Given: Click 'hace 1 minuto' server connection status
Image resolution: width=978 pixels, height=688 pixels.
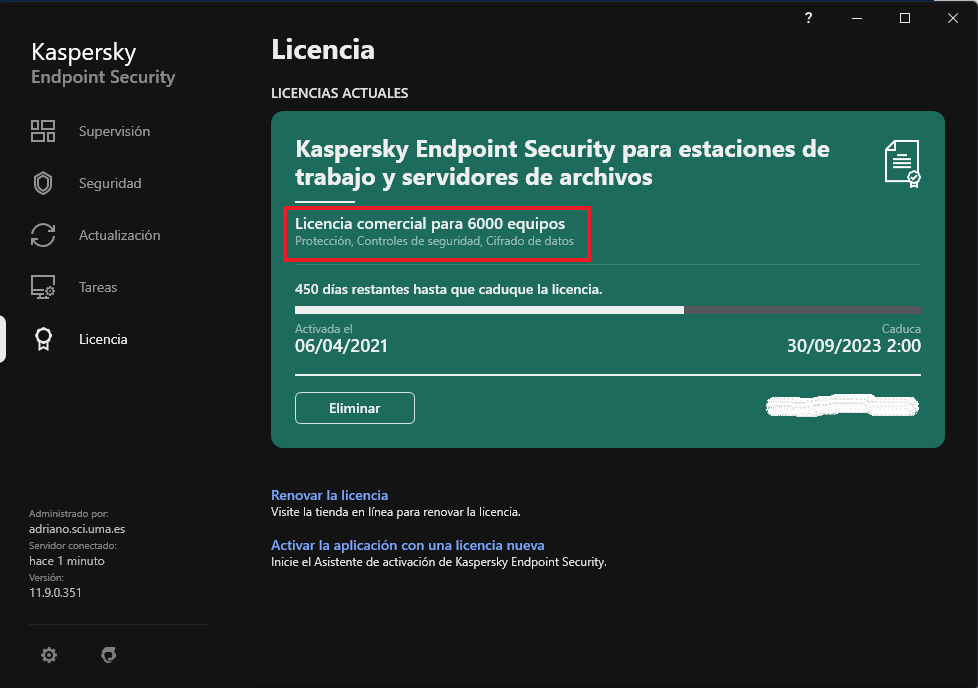Looking at the screenshot, I should coord(67,561).
